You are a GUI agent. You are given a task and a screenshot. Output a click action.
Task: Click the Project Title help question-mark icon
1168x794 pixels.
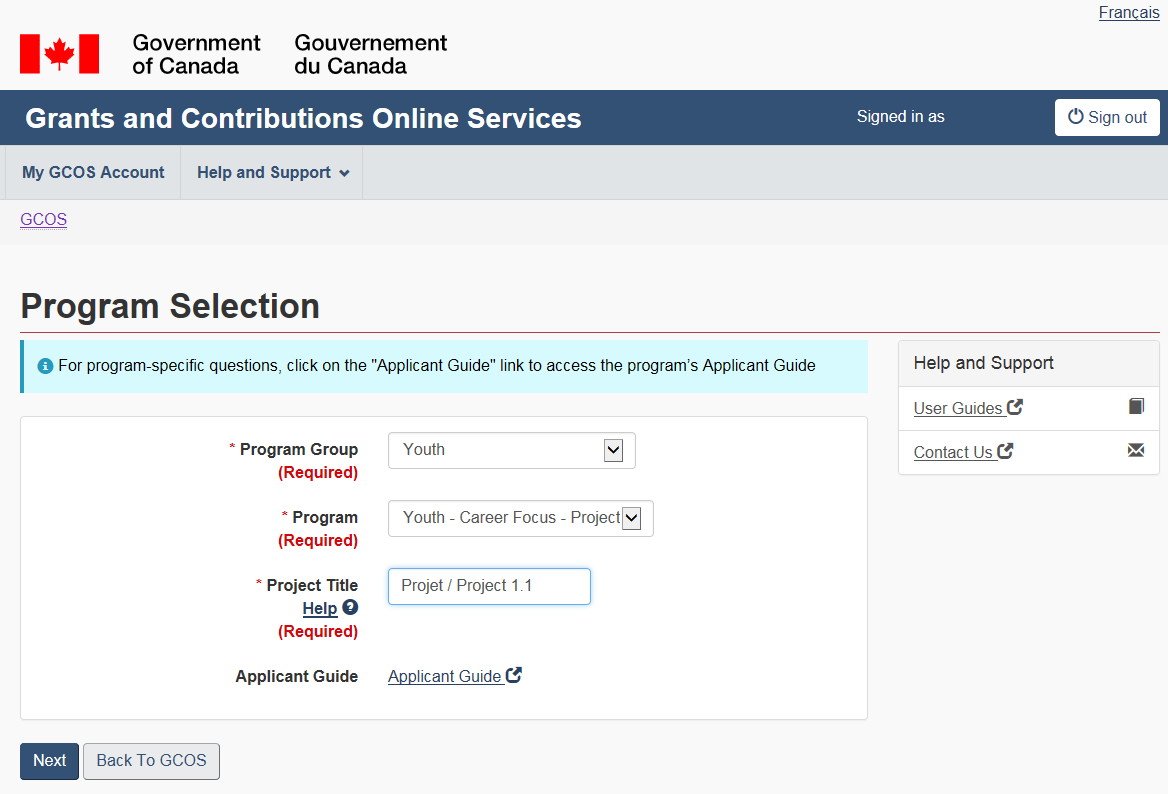point(350,607)
